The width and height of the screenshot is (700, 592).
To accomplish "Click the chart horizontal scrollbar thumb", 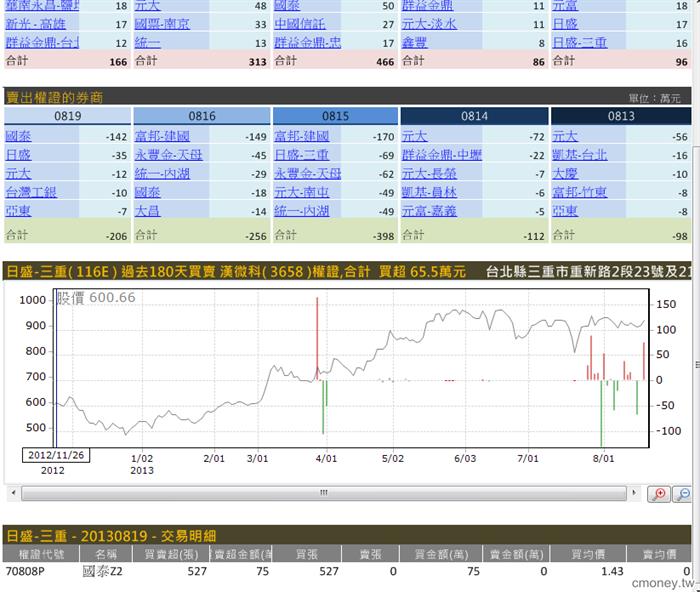I will point(324,493).
